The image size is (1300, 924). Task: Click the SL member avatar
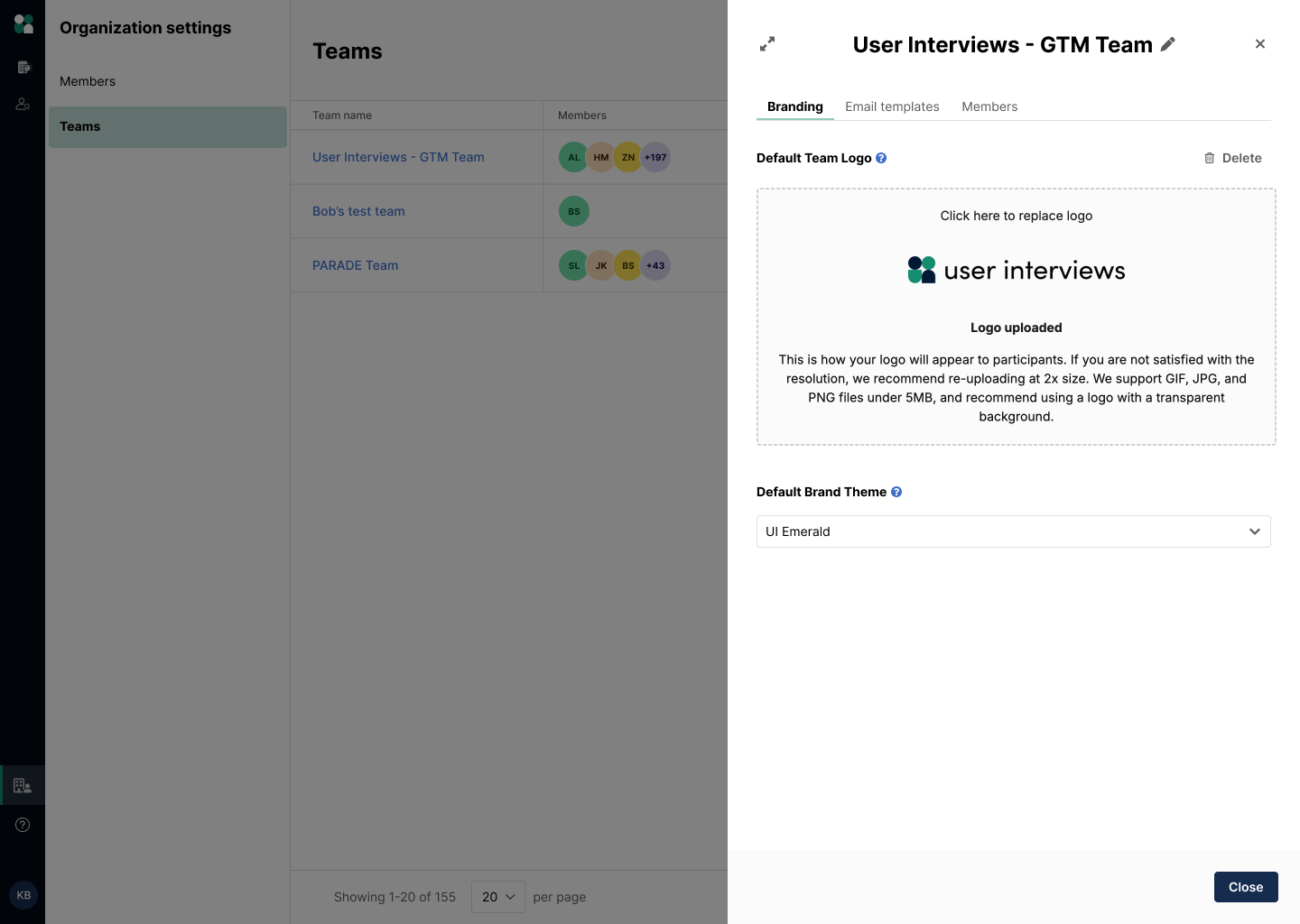coord(574,265)
